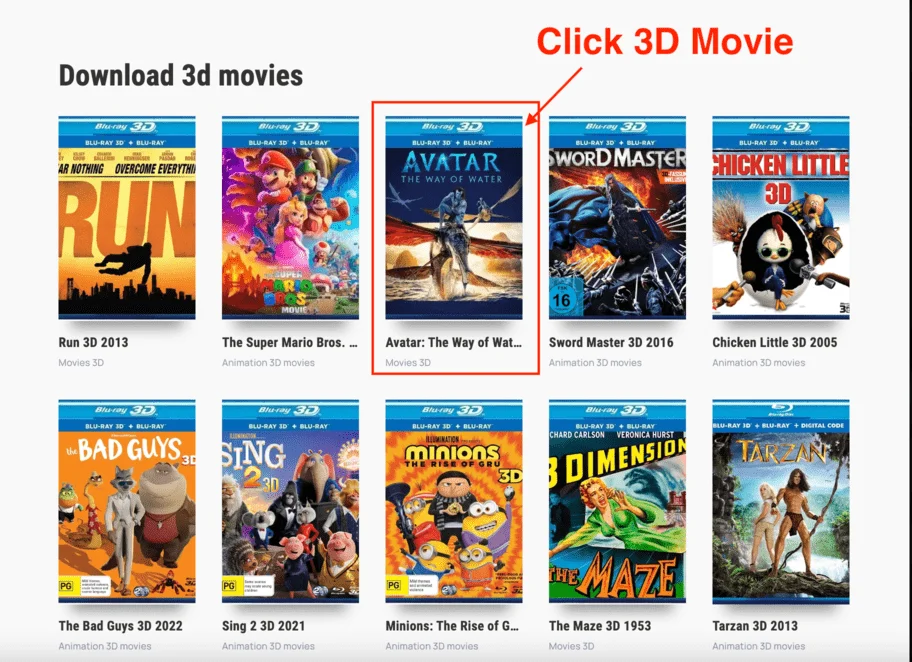Open The Bad Guys 3D poster

[x=127, y=501]
